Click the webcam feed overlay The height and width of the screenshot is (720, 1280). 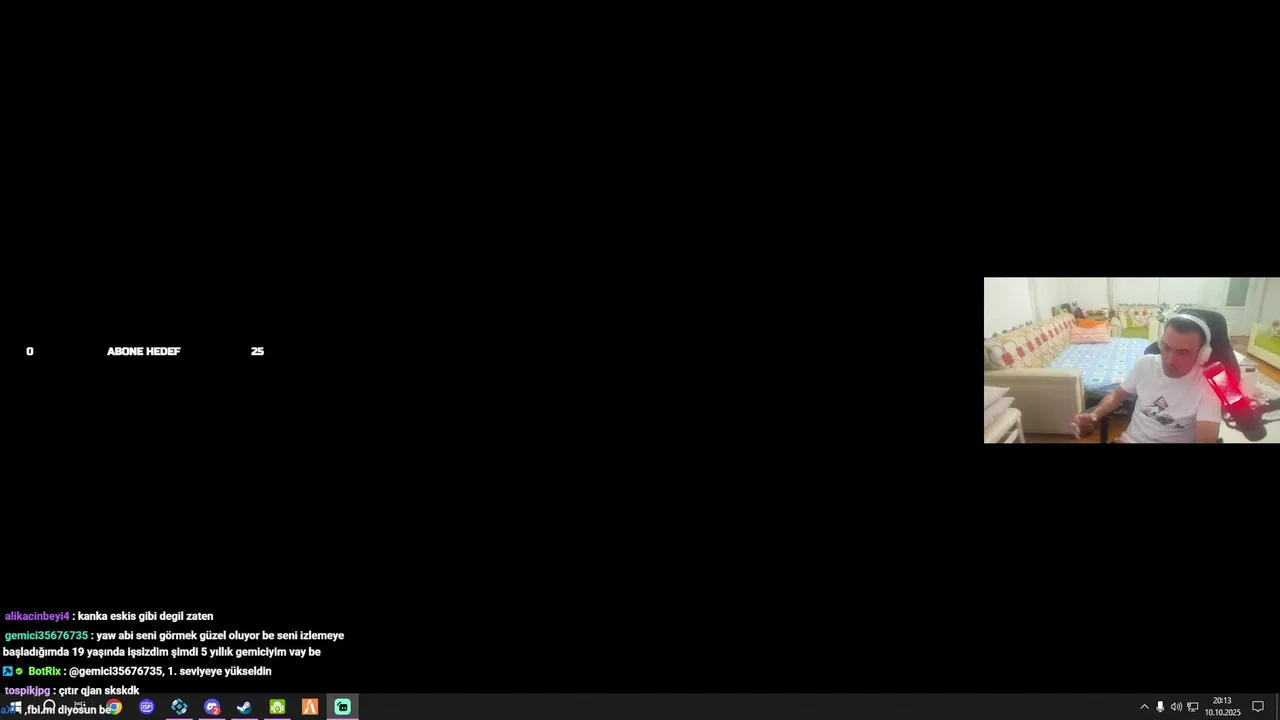pyautogui.click(x=1132, y=360)
